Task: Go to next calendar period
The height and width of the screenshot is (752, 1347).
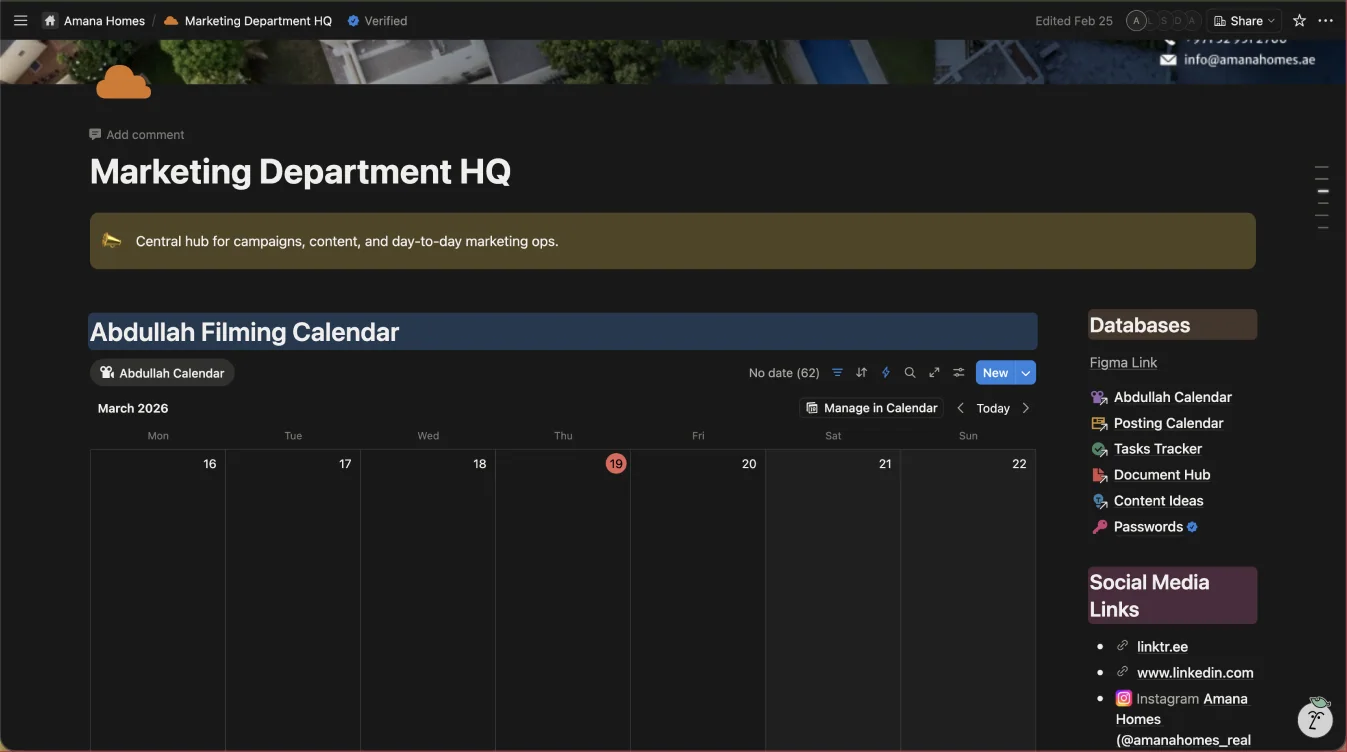Action: coord(1025,408)
